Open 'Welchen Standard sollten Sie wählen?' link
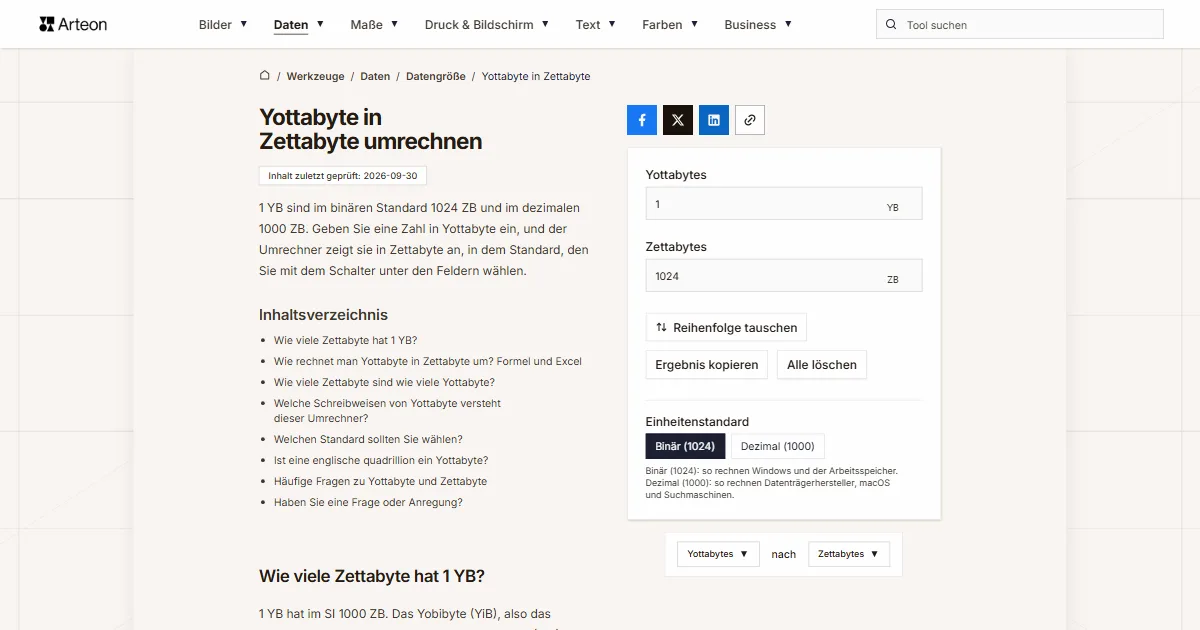 coord(368,439)
